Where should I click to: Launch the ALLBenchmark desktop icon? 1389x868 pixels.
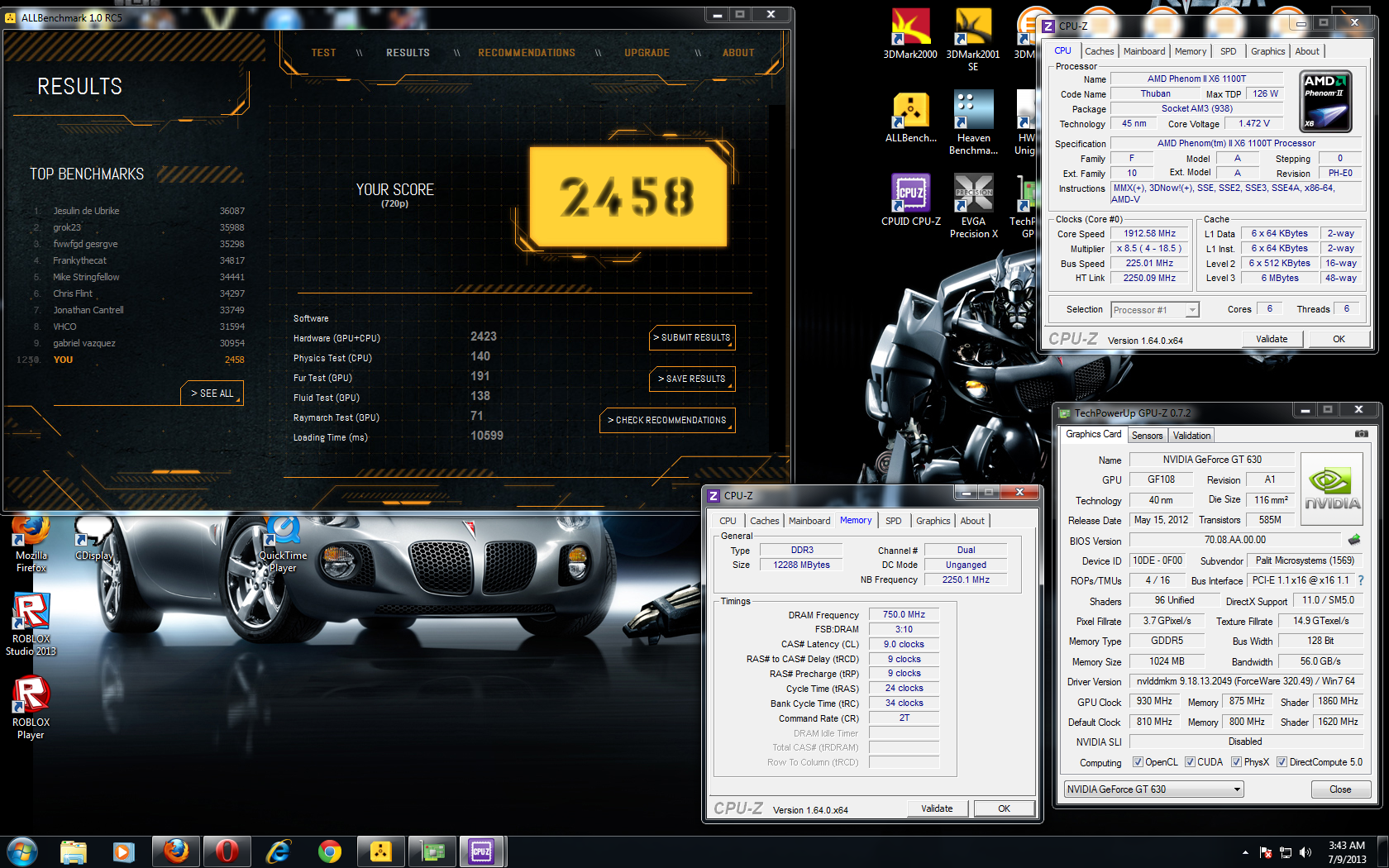click(x=910, y=117)
